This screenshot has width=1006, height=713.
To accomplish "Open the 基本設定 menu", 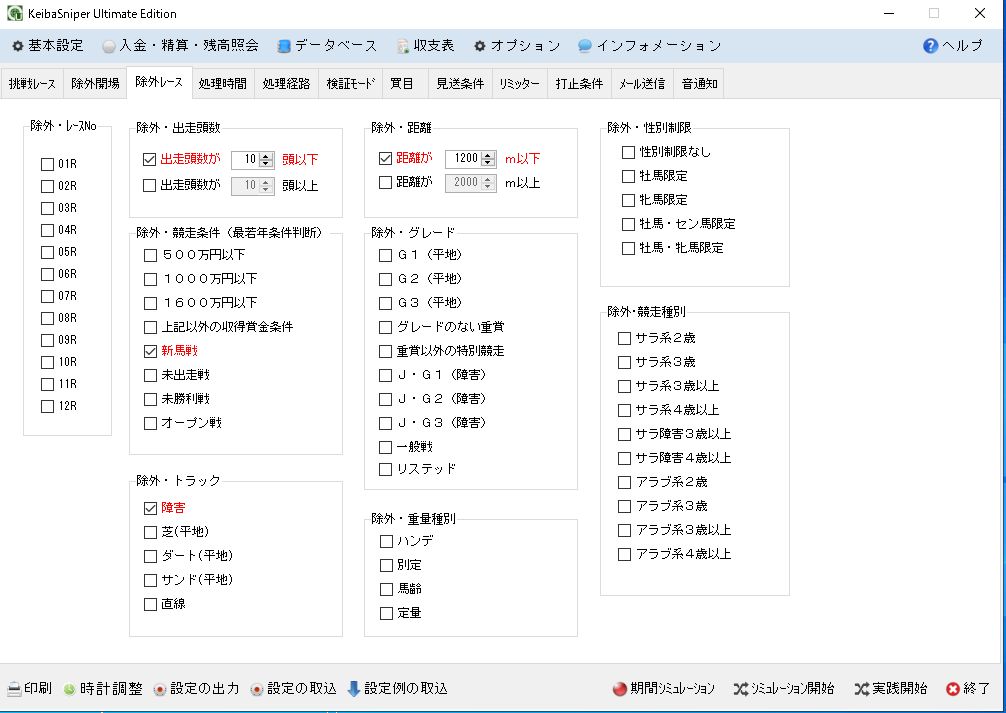I will (x=48, y=46).
